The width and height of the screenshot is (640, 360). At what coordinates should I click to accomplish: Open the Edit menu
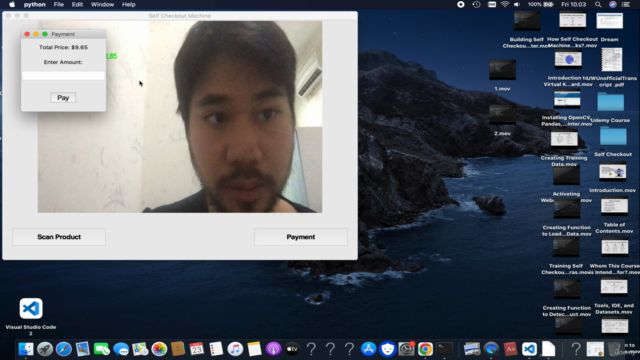pyautogui.click(x=77, y=4)
